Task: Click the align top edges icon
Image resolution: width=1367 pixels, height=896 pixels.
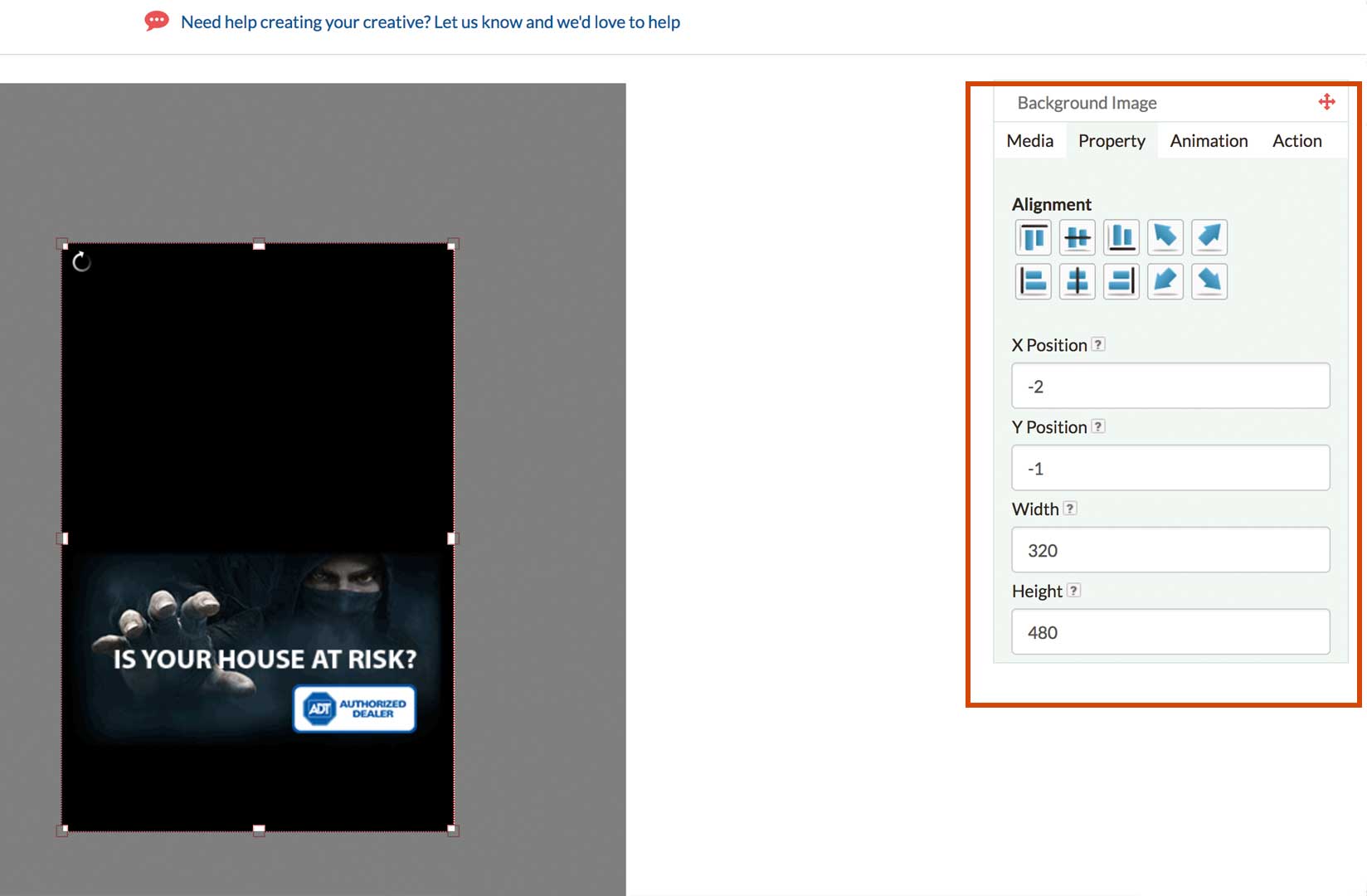Action: click(x=1033, y=238)
